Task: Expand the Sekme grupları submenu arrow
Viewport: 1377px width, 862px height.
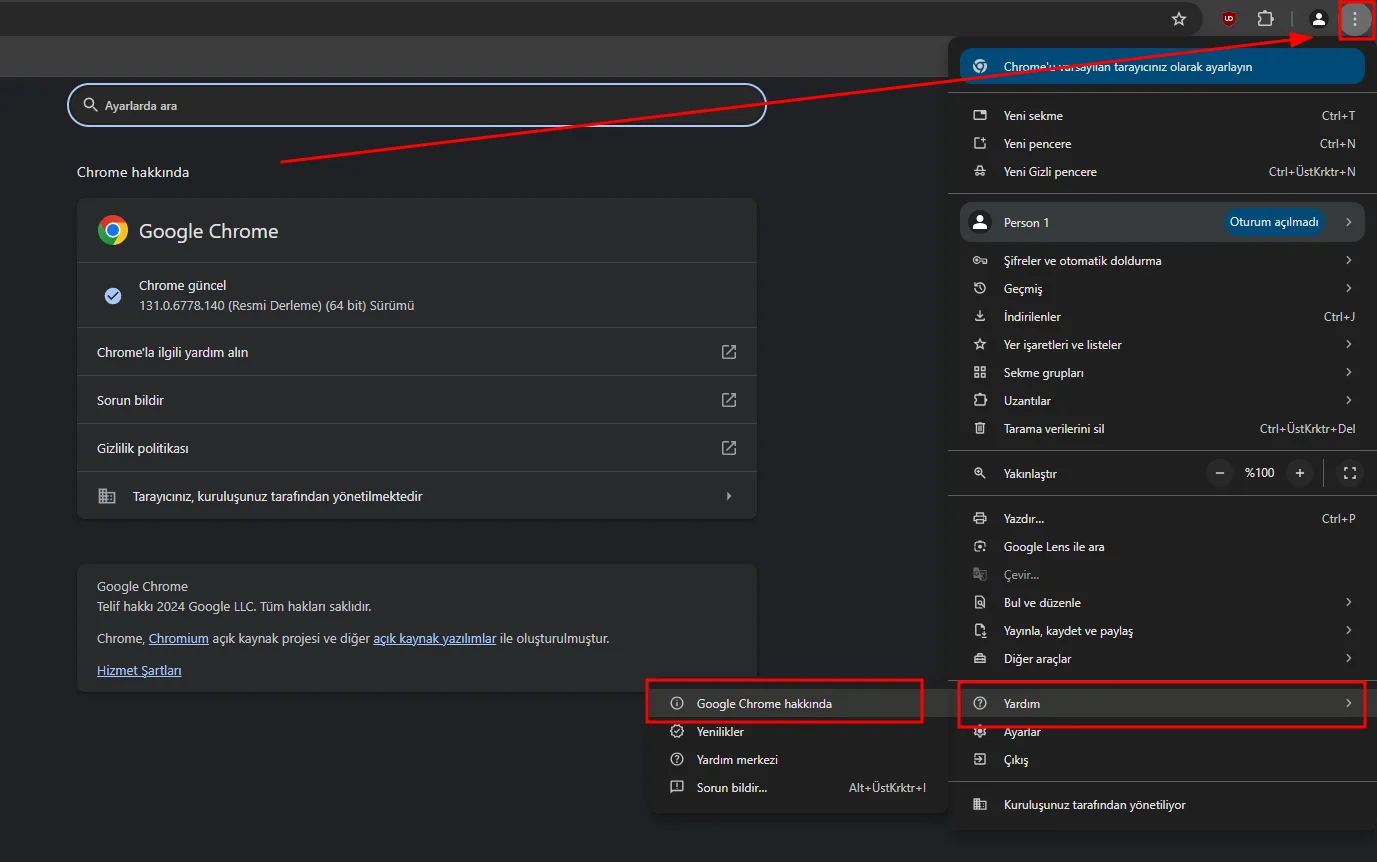Action: 1348,372
